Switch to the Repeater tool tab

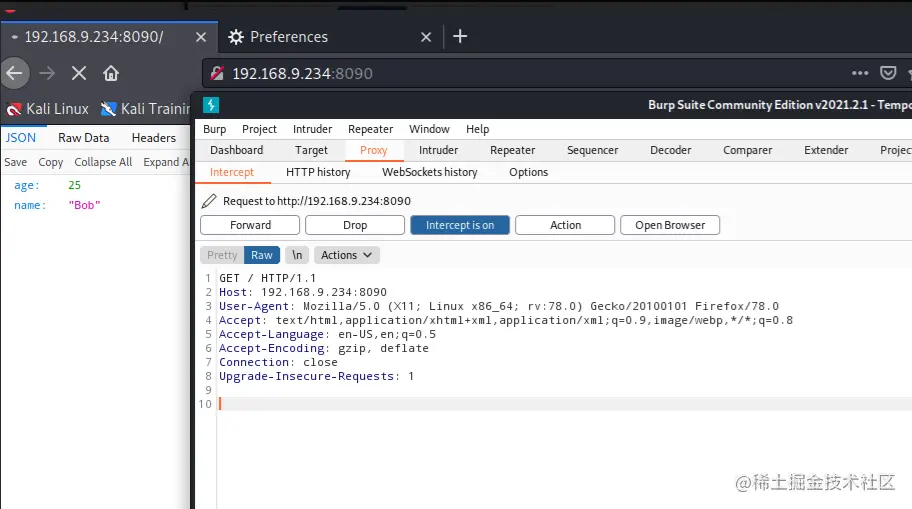pyautogui.click(x=512, y=150)
